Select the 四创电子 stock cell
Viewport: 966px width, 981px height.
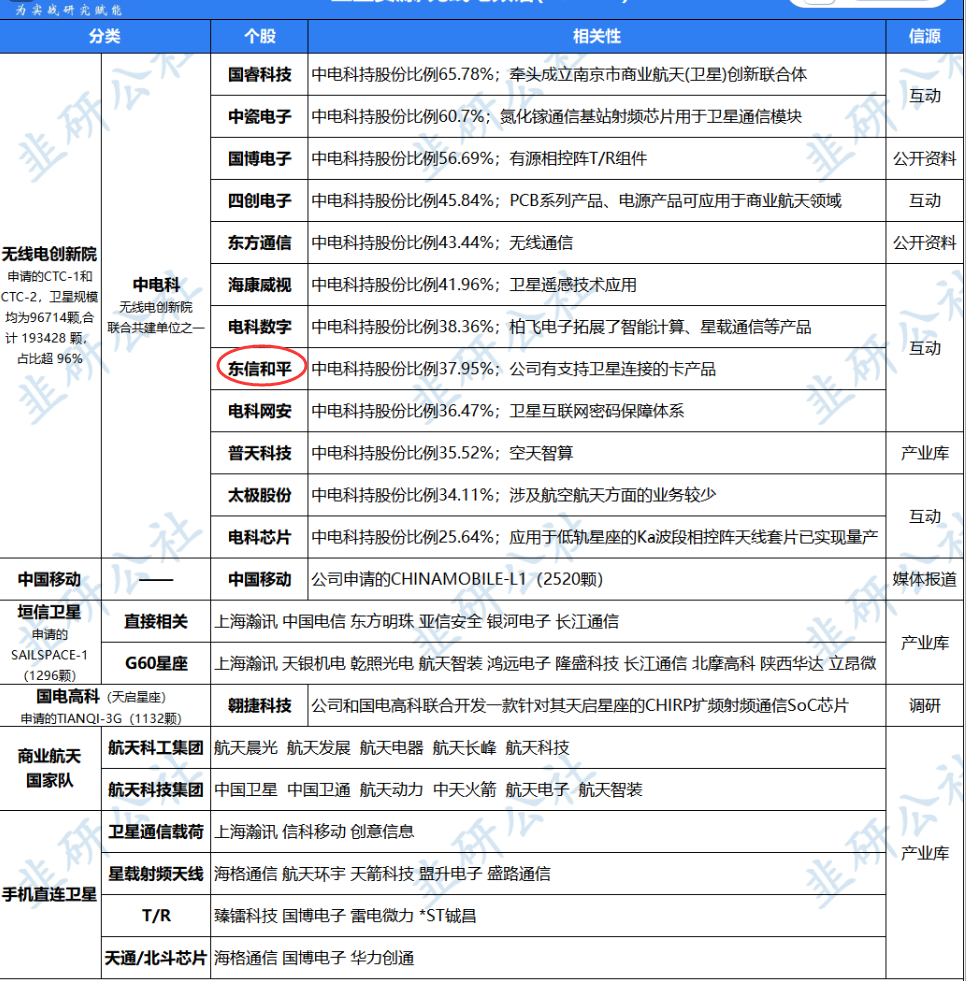260,201
